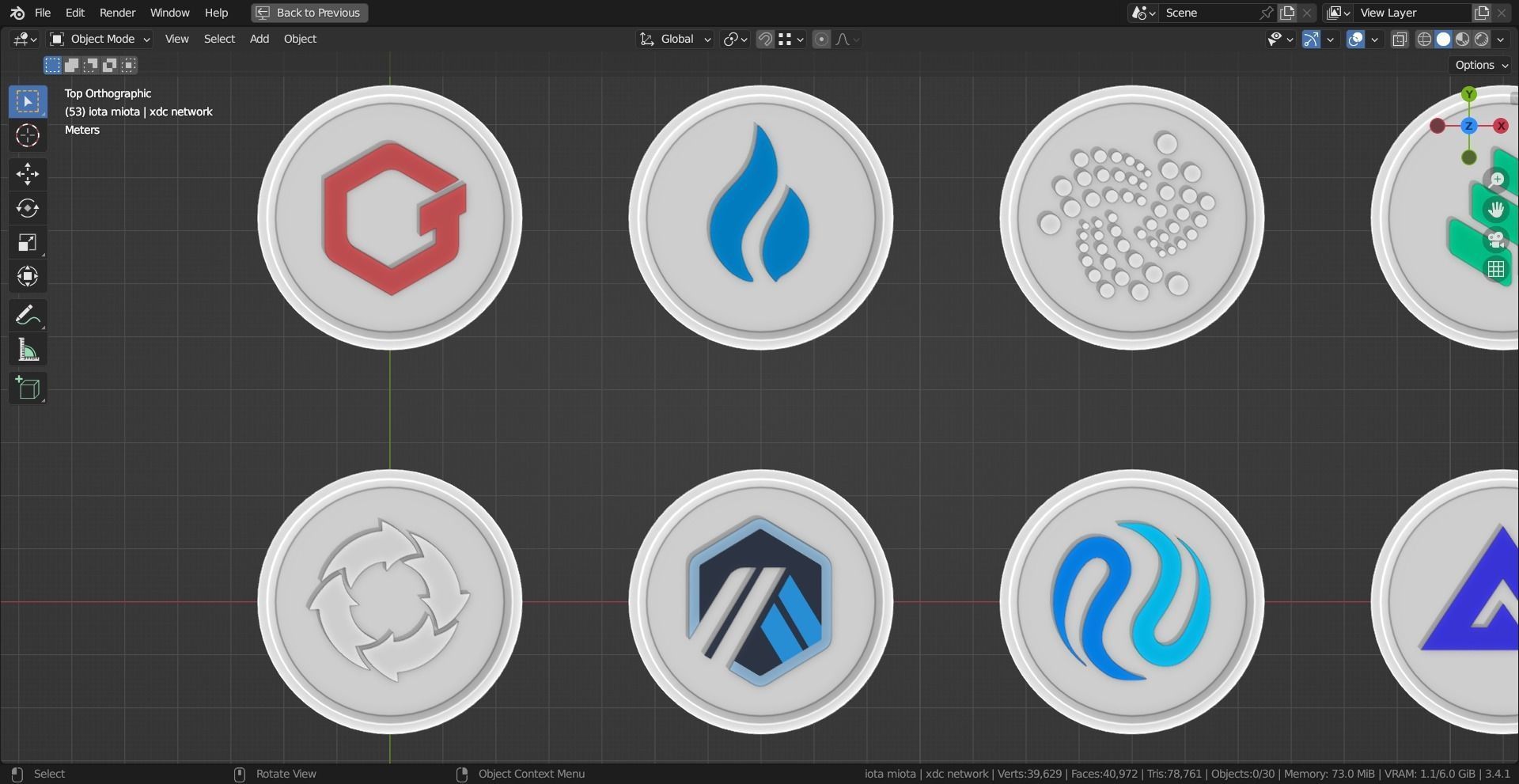Set selection mode to Extend
The width and height of the screenshot is (1519, 784).
(71, 65)
